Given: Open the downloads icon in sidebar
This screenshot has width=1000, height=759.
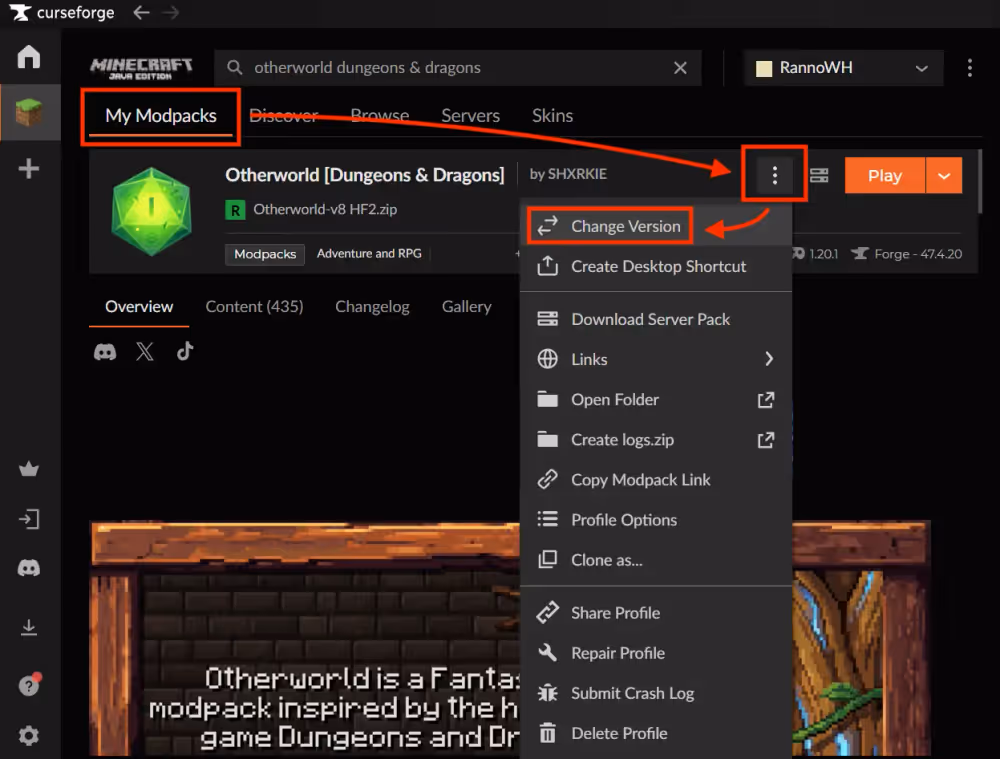Looking at the screenshot, I should (29, 628).
